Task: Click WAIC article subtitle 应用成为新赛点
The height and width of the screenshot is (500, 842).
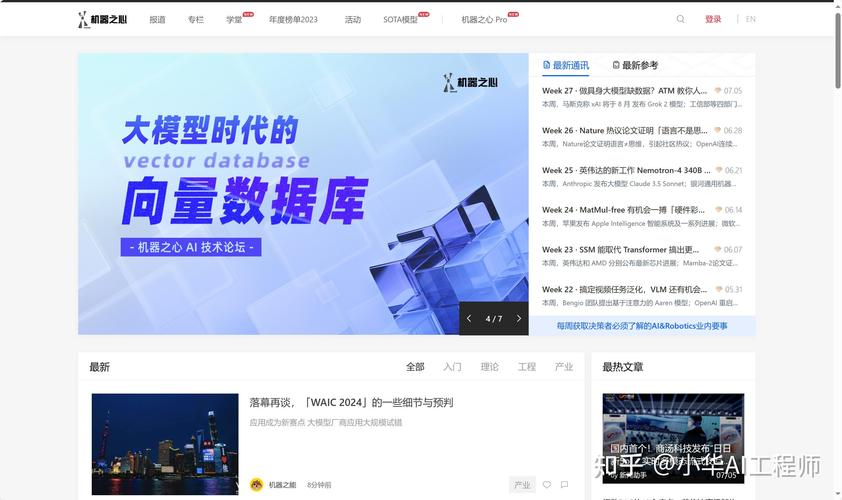Action: [325, 423]
